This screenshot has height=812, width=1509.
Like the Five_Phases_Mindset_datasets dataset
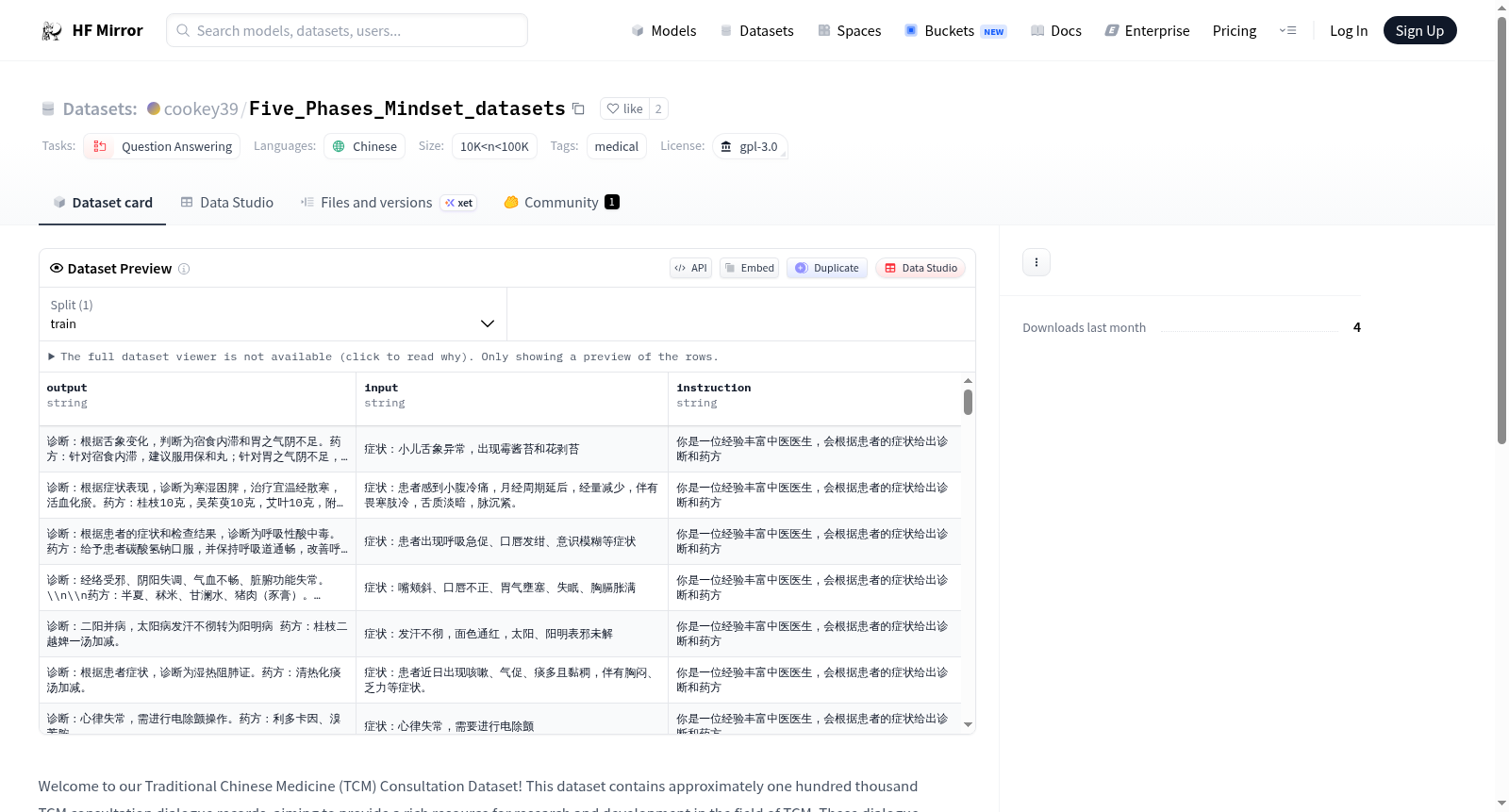tap(624, 108)
